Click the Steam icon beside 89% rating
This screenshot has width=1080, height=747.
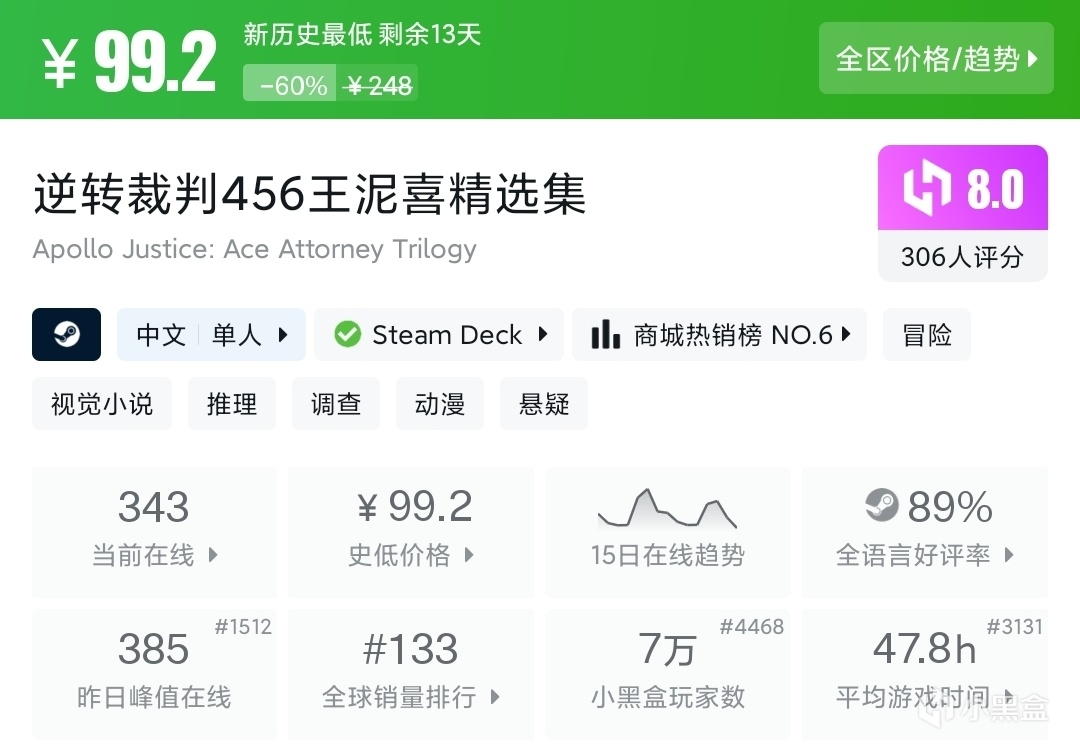click(882, 506)
